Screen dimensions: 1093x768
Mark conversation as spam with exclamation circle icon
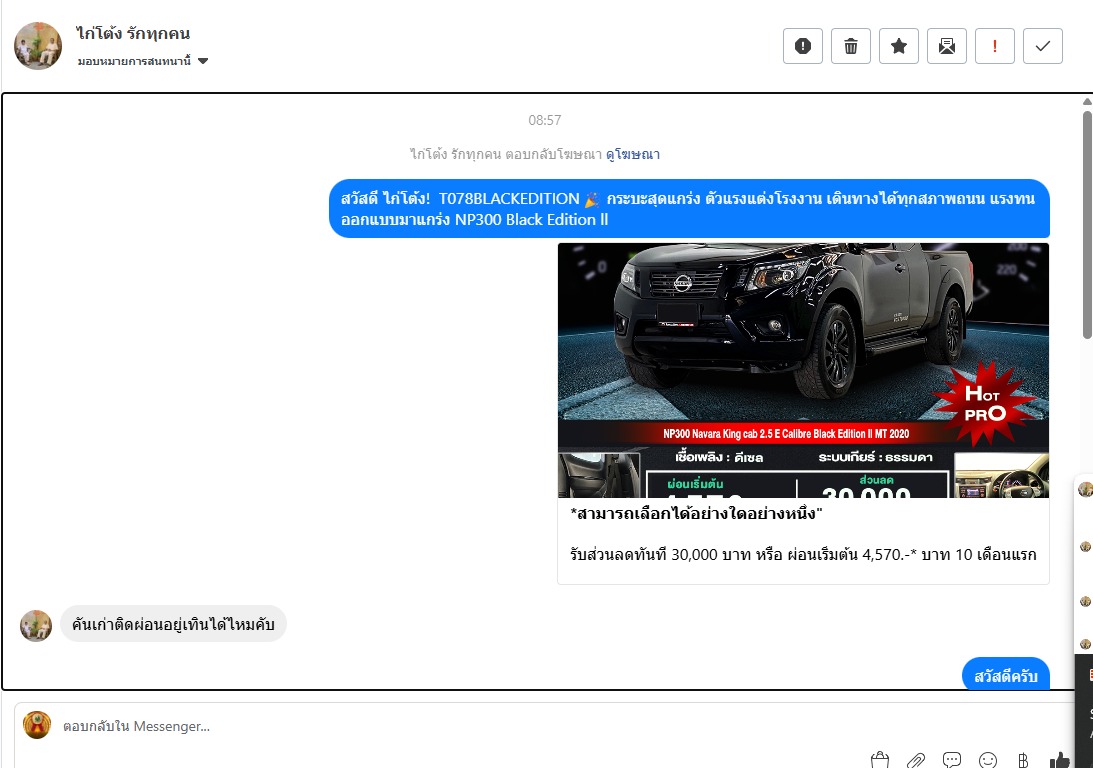[x=802, y=46]
